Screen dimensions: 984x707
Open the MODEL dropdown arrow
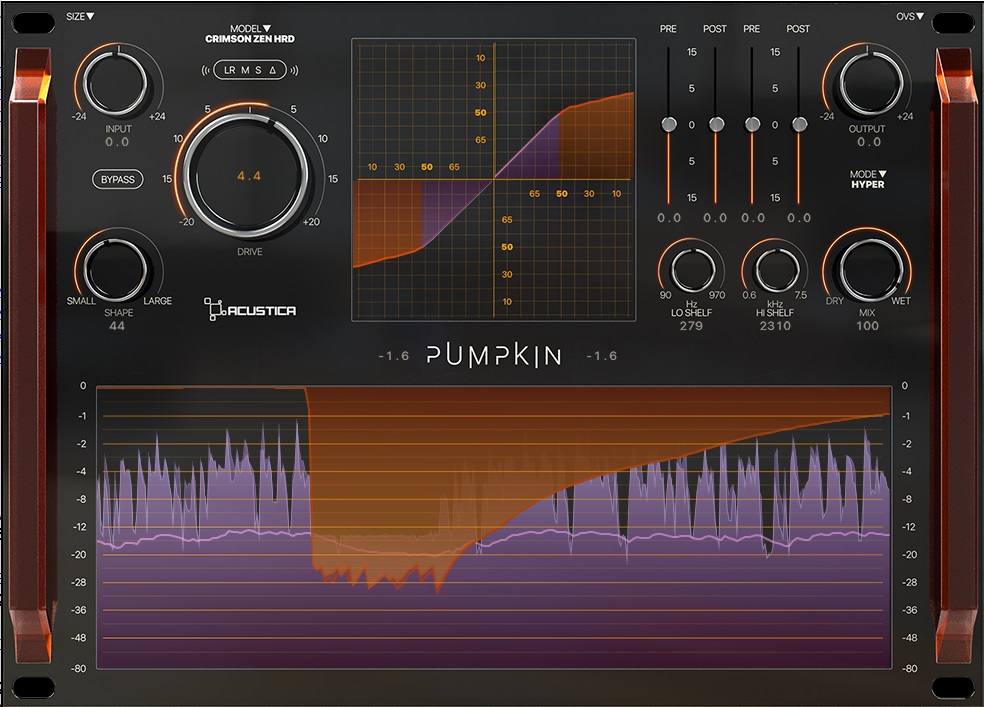267,28
